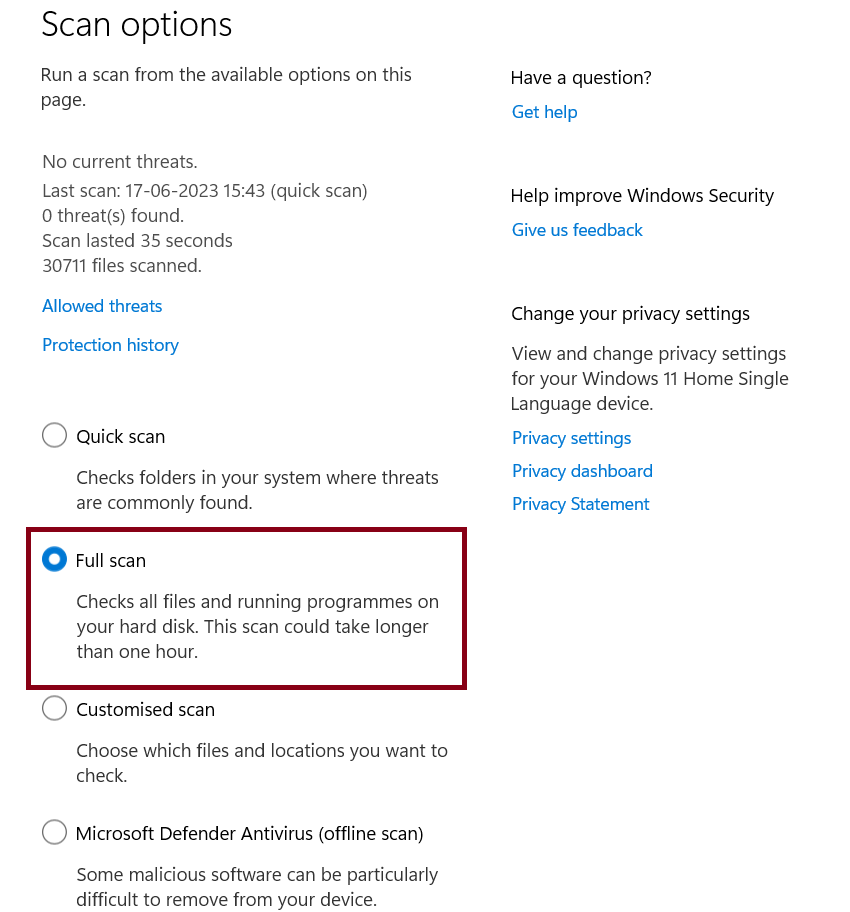Choose the Customised scan radio option
Viewport: 850px width, 912px height.
coord(54,709)
